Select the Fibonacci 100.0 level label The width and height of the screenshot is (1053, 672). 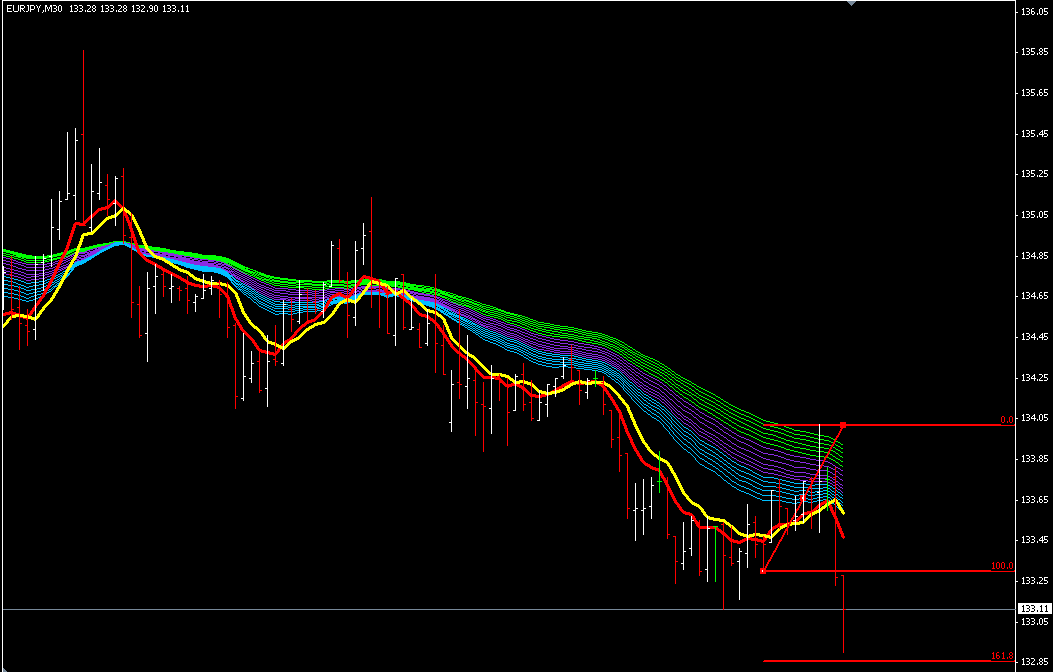point(1002,567)
